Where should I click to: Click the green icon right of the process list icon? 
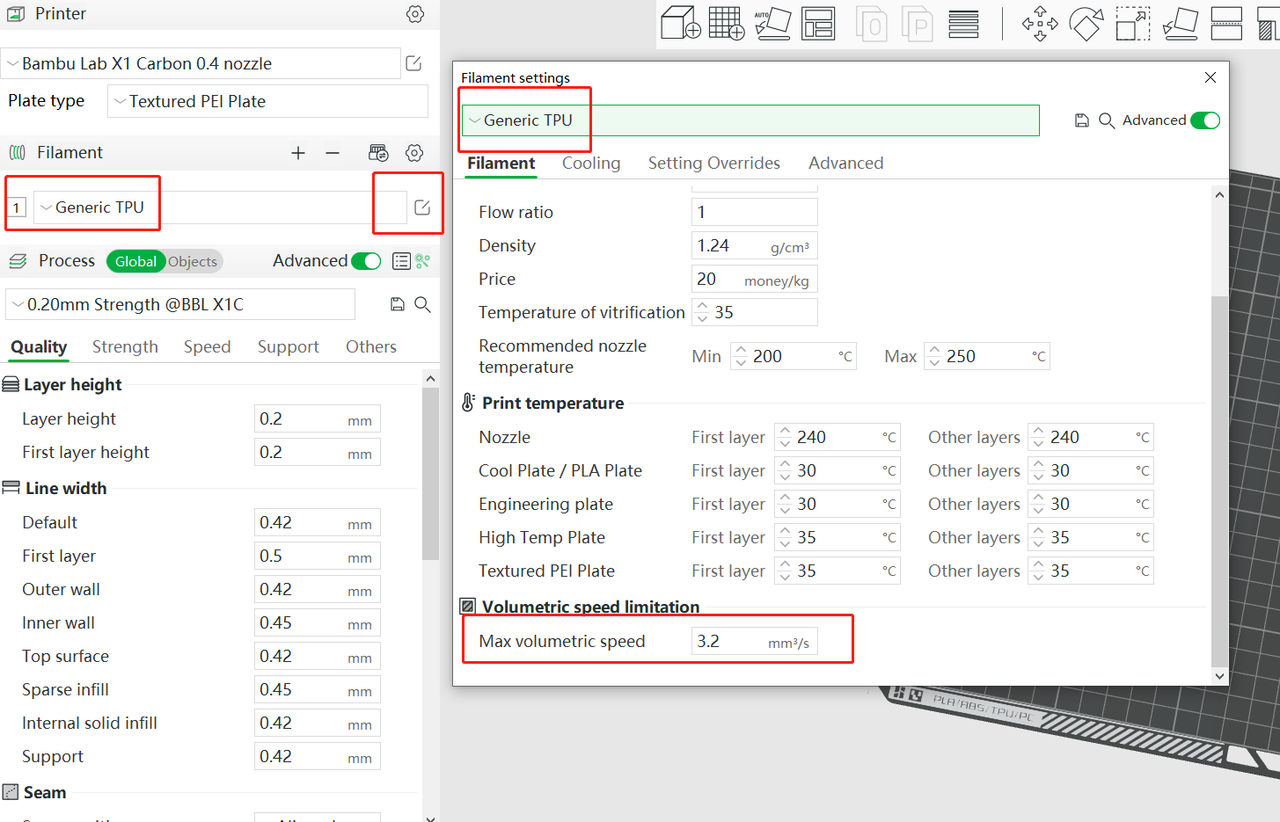coord(423,261)
